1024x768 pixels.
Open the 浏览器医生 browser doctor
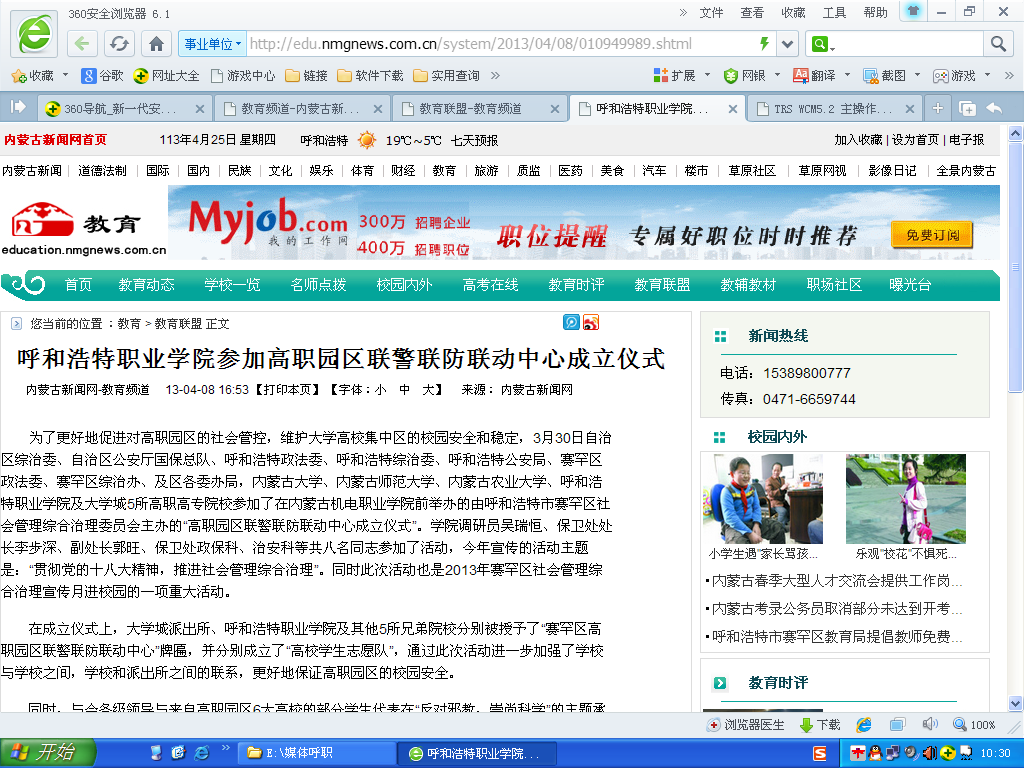click(x=745, y=725)
